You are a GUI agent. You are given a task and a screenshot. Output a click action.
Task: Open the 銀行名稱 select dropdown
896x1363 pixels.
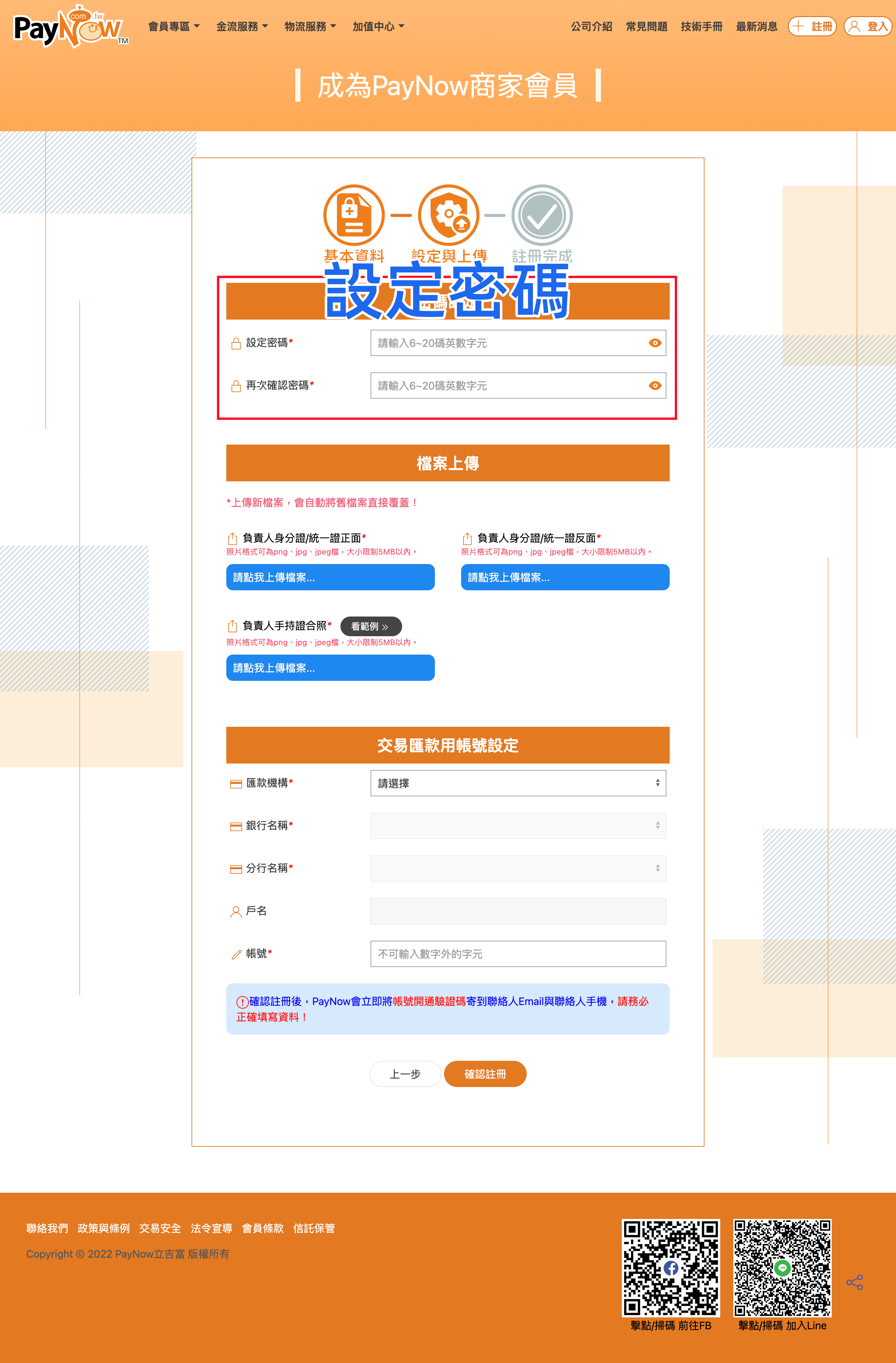click(x=518, y=826)
